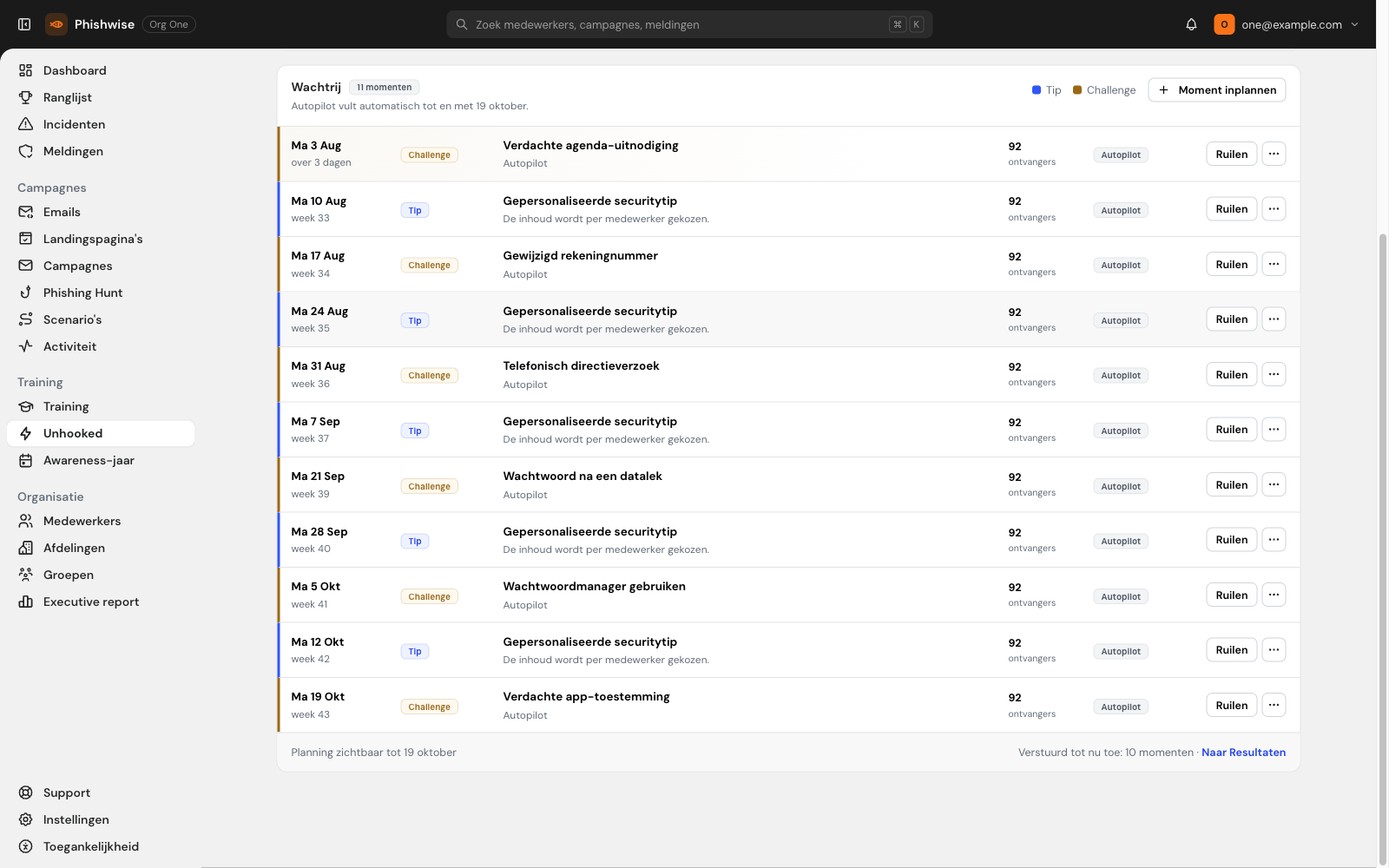Click Ruilen for Telefonisch directieverzoek
The image size is (1389, 868).
click(x=1231, y=374)
